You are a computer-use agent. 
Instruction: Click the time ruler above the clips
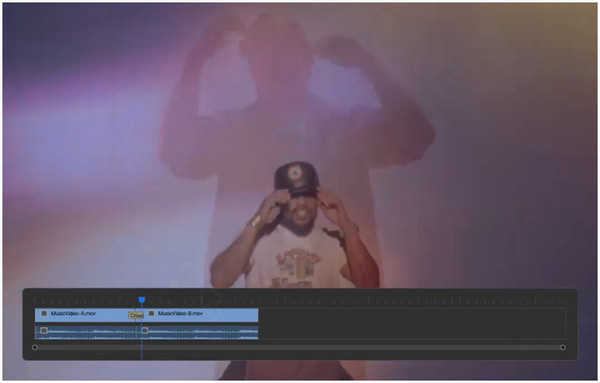300,300
